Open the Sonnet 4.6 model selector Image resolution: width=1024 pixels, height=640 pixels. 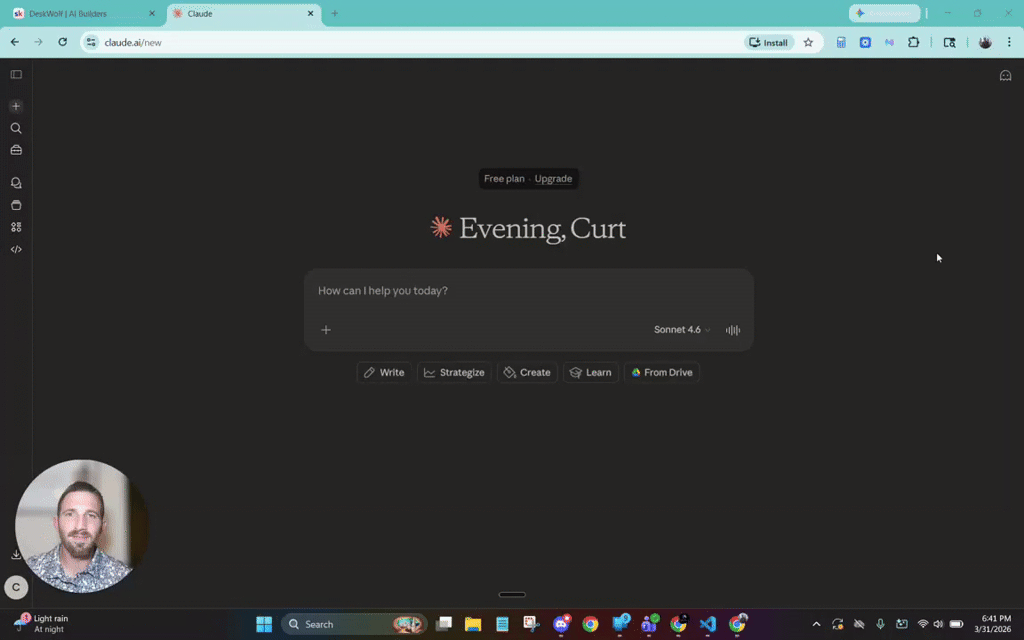pyautogui.click(x=682, y=330)
